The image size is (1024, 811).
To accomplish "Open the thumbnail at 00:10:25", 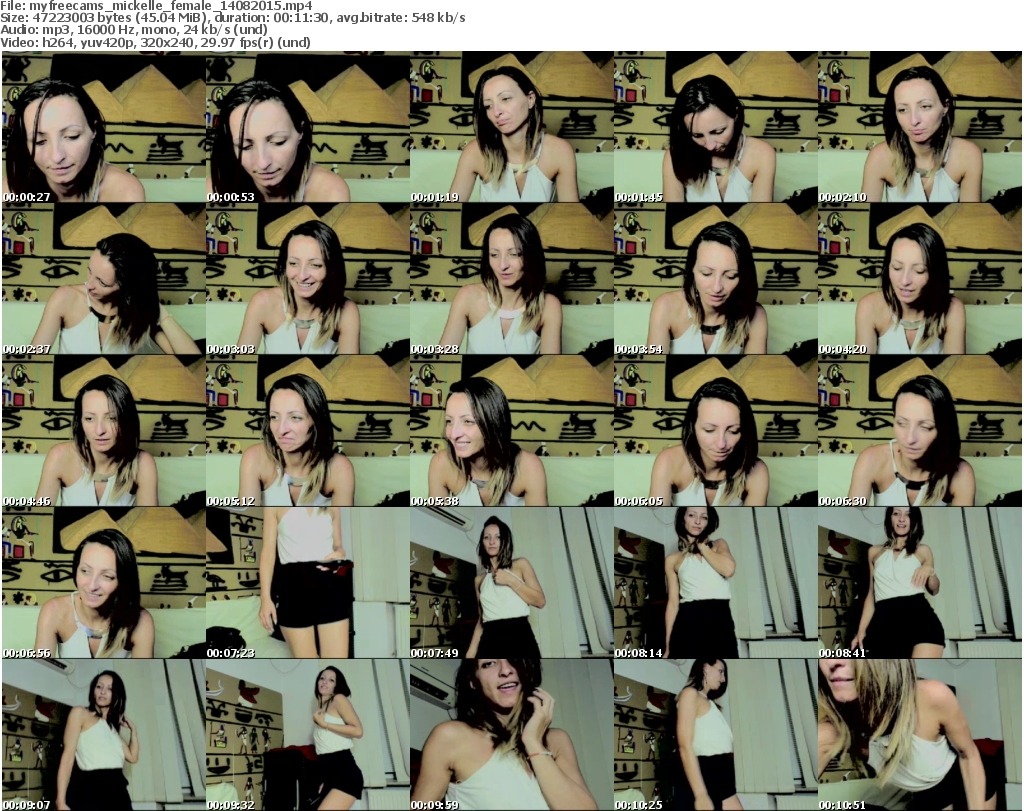I will tap(716, 735).
